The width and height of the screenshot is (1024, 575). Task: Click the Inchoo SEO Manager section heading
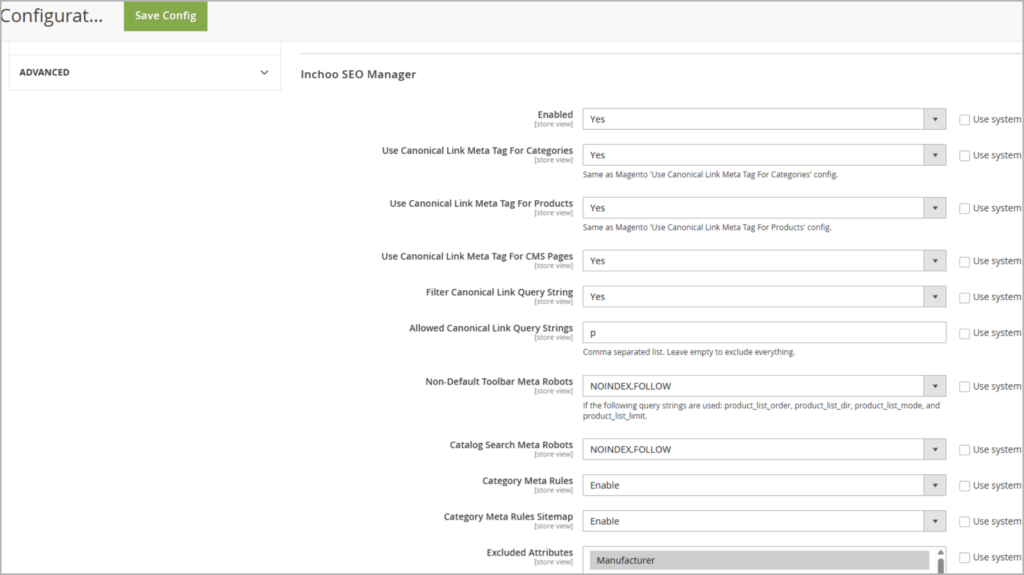358,74
